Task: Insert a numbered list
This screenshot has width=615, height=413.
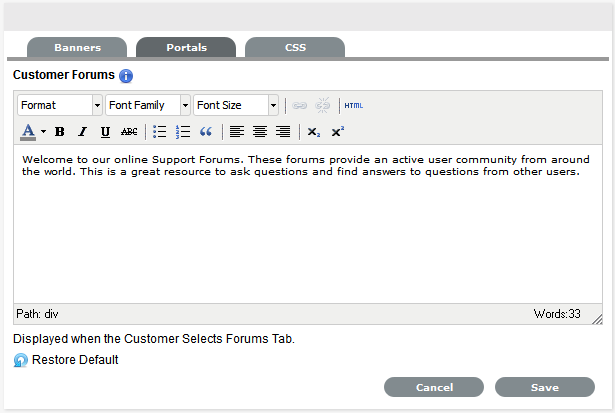Action: (x=183, y=131)
